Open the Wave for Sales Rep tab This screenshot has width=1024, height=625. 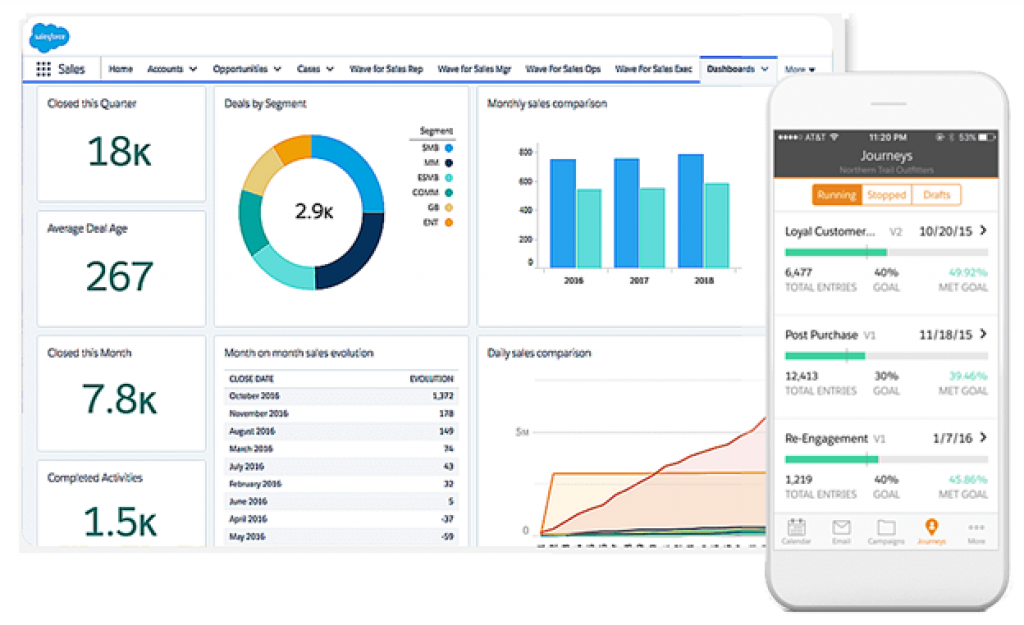[386, 69]
